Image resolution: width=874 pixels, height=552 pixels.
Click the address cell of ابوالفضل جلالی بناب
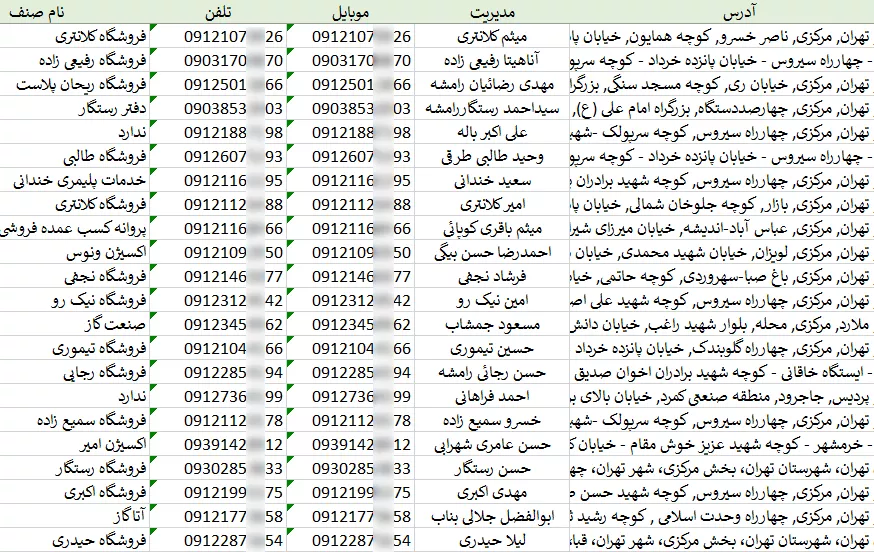point(722,516)
